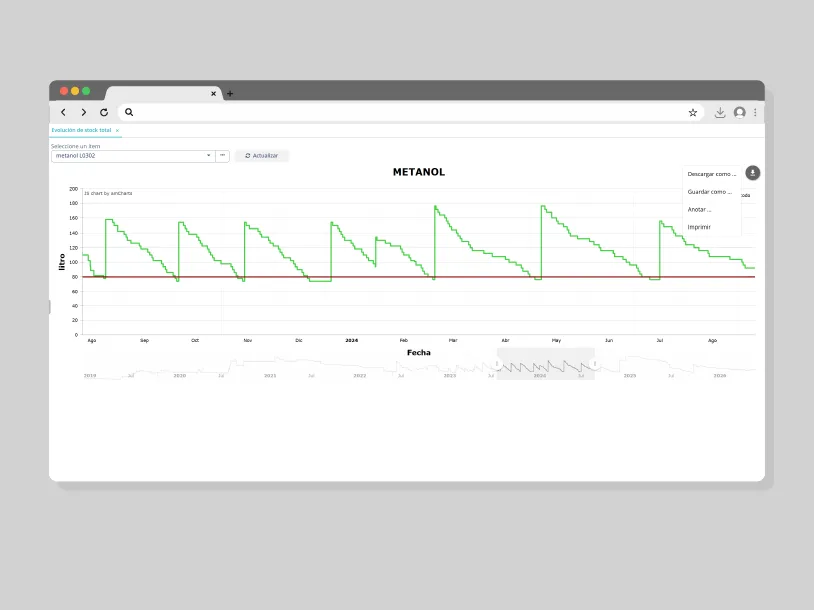Open a new browser tab with plus
This screenshot has width=814, height=610.
click(230, 94)
